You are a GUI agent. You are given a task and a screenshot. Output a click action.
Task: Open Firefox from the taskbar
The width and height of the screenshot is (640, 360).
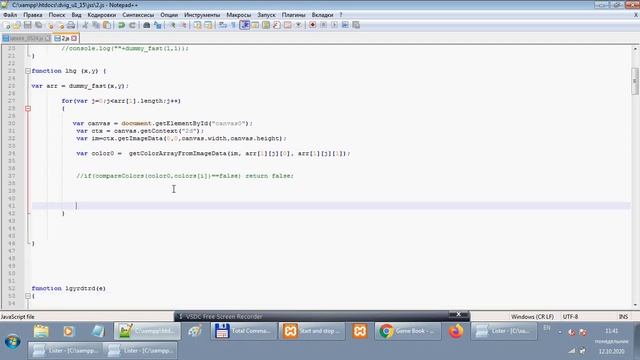point(456,331)
